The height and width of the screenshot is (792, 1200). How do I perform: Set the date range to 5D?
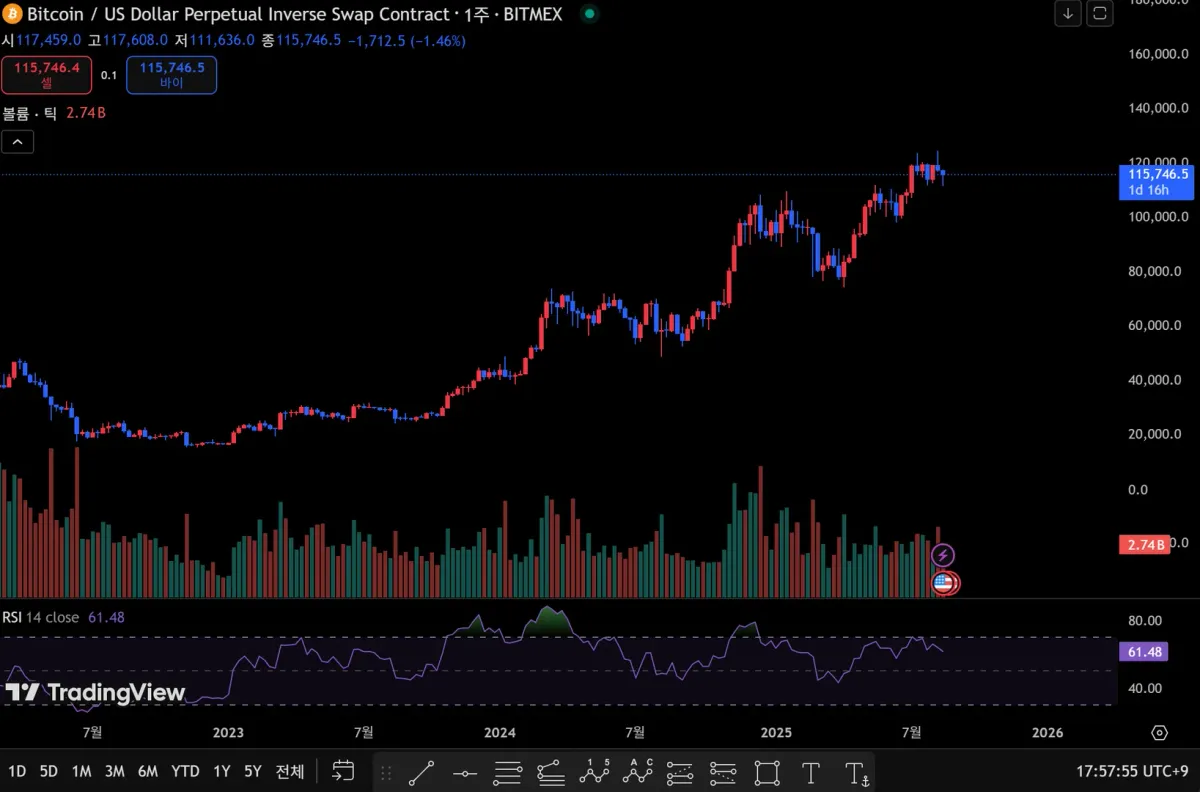click(49, 772)
